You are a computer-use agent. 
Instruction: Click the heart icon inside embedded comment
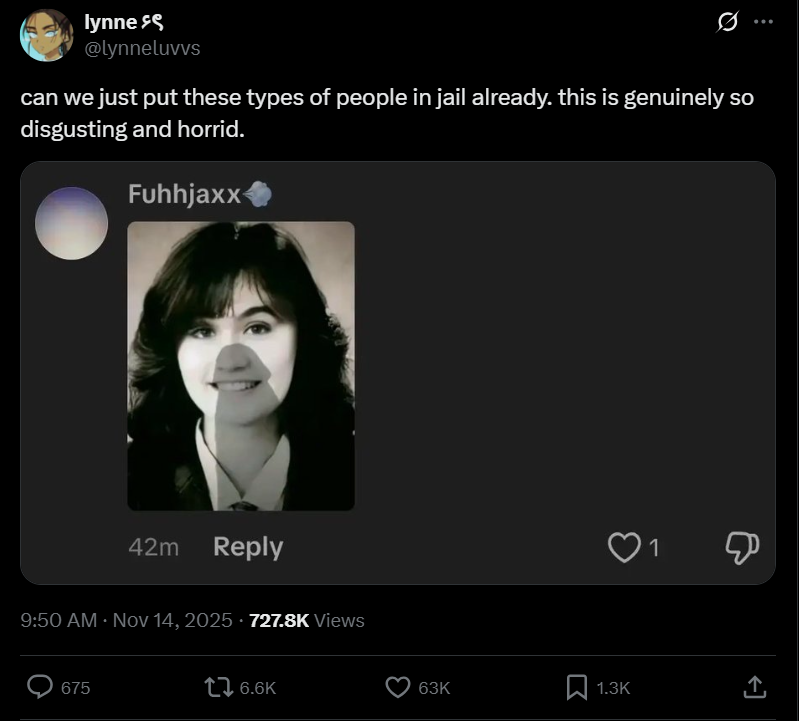click(x=624, y=547)
